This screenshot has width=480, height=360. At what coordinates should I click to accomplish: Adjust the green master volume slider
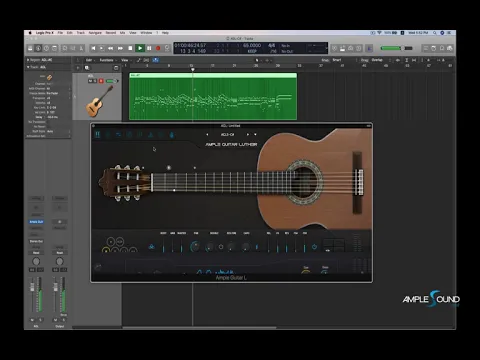(x=396, y=48)
